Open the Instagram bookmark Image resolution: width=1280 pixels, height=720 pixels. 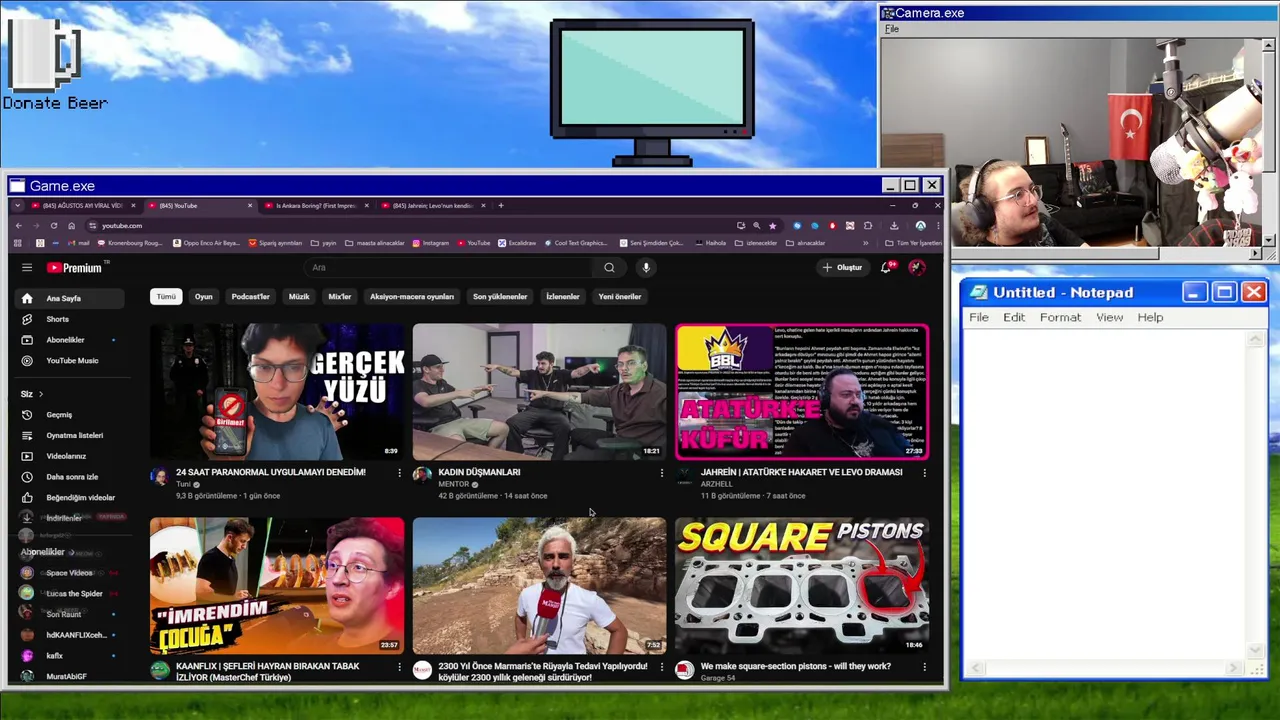click(x=430, y=243)
